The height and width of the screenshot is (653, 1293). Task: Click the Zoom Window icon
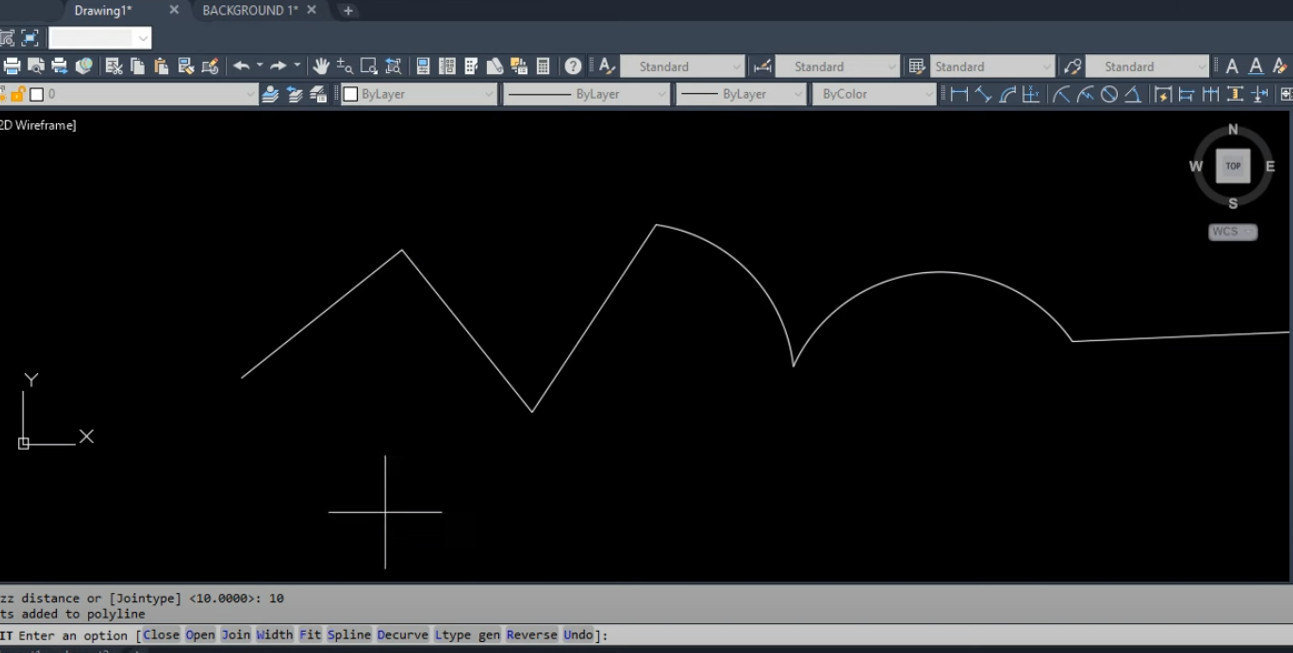(x=369, y=67)
